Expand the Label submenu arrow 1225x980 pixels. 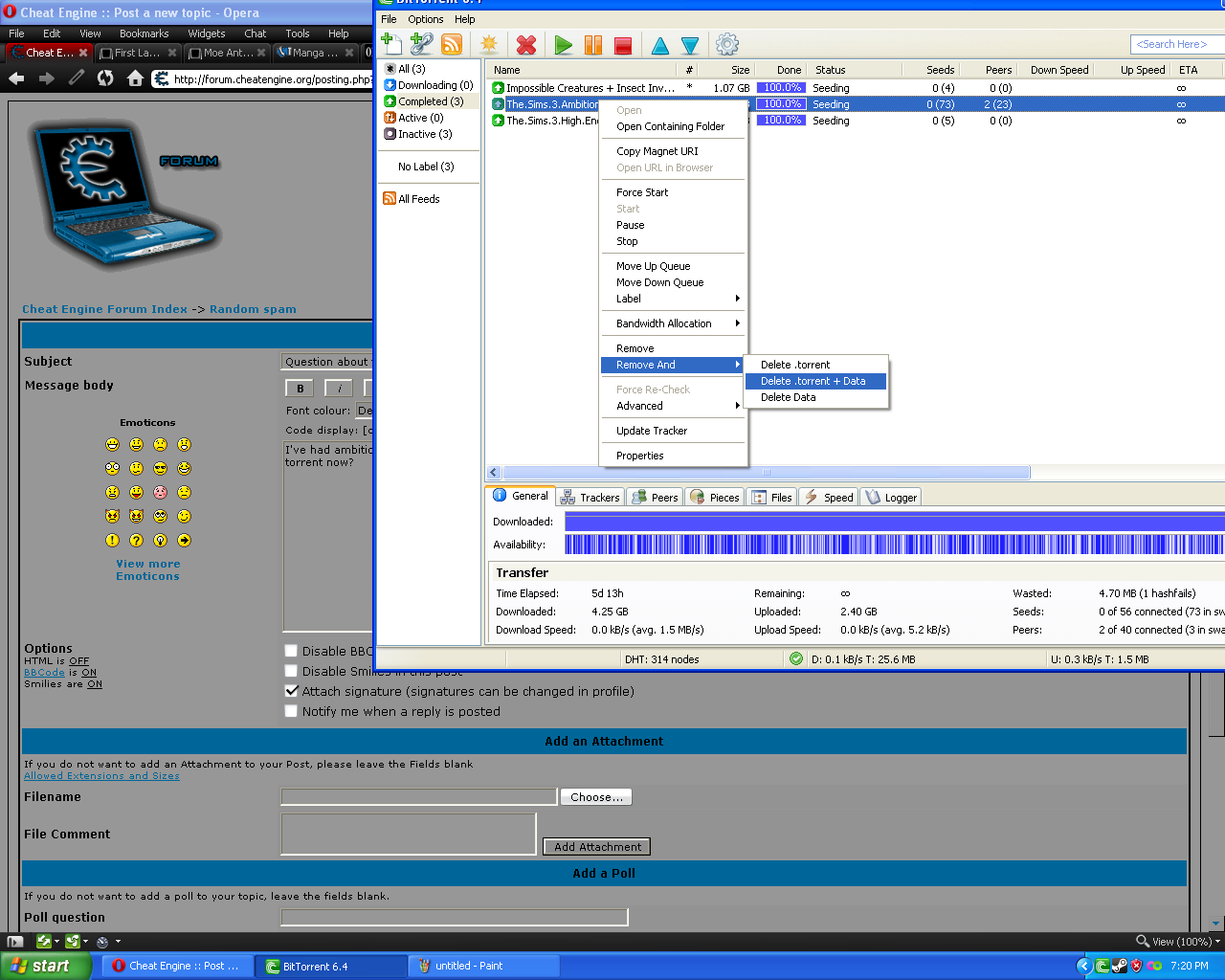click(737, 299)
